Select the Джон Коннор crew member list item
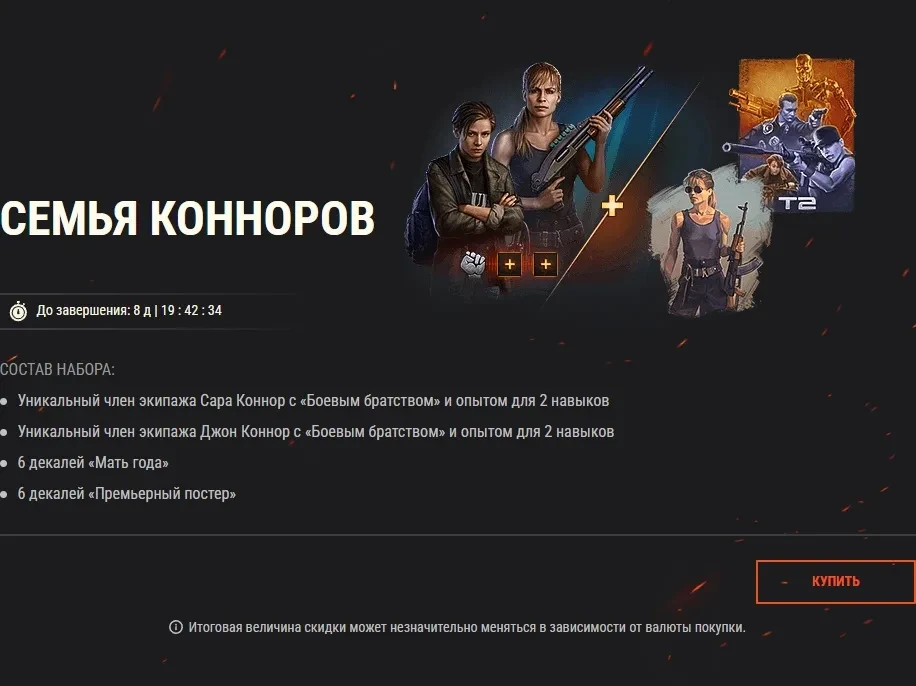The width and height of the screenshot is (916, 686). (315, 432)
